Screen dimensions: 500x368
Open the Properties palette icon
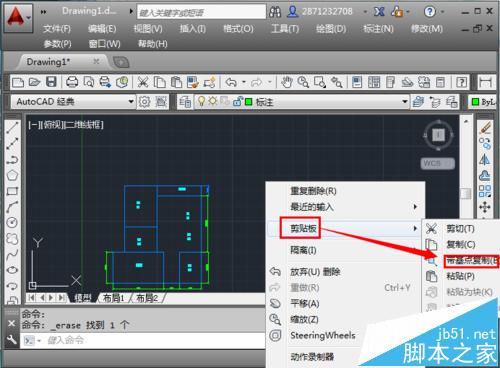point(357,82)
